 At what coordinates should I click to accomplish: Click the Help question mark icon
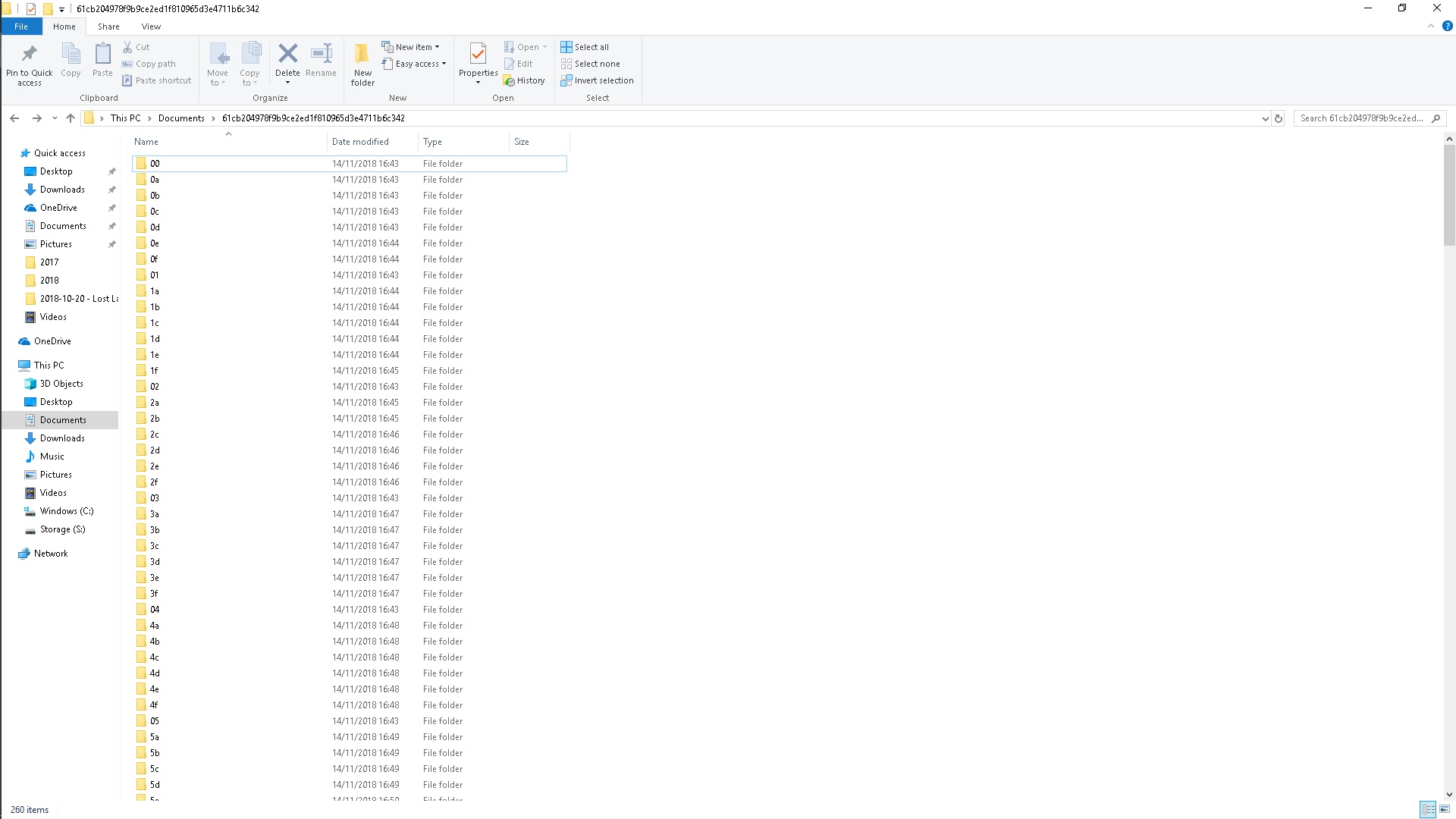(1447, 26)
